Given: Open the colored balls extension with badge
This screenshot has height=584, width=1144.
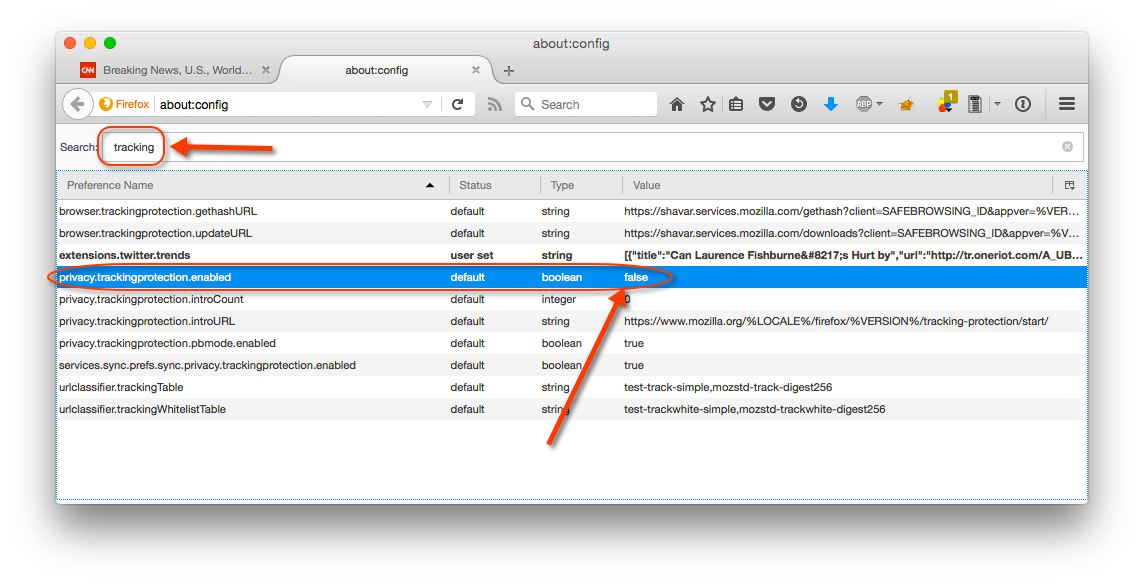Looking at the screenshot, I should (x=946, y=103).
